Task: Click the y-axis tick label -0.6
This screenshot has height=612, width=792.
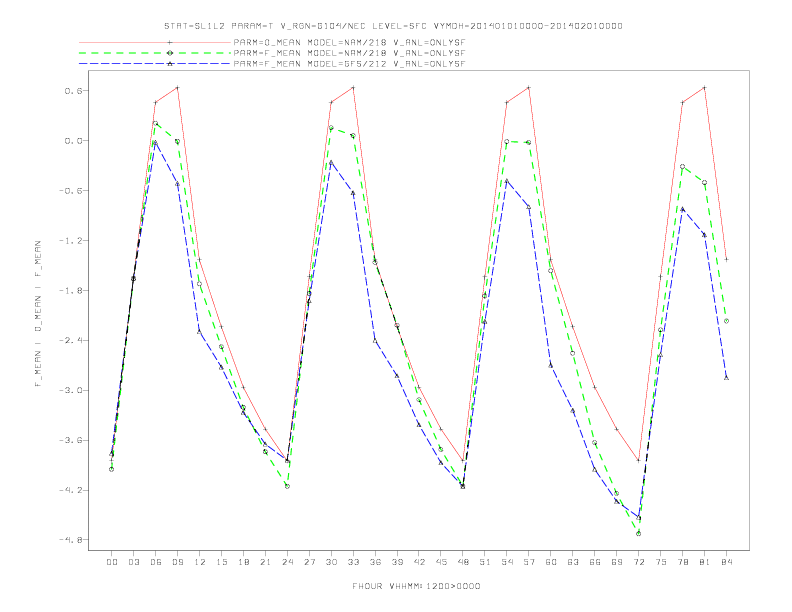Action: tap(70, 191)
